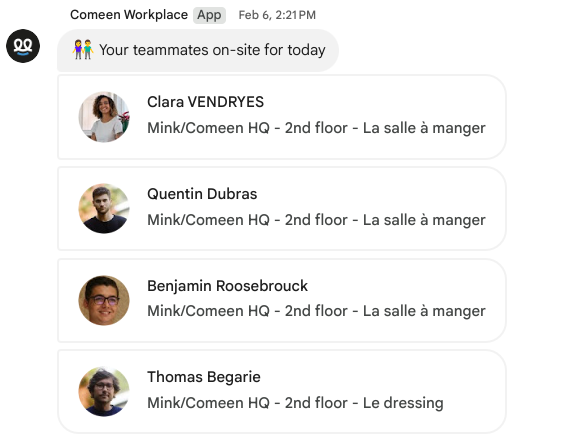Click the Feb 6, 2:21 PM timestamp
Screen dimensions: 562x440
(x=277, y=15)
